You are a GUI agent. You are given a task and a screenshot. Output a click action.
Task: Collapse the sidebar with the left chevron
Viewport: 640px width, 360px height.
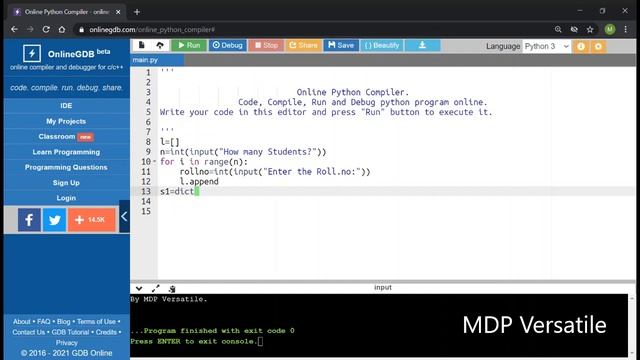pyautogui.click(x=124, y=217)
